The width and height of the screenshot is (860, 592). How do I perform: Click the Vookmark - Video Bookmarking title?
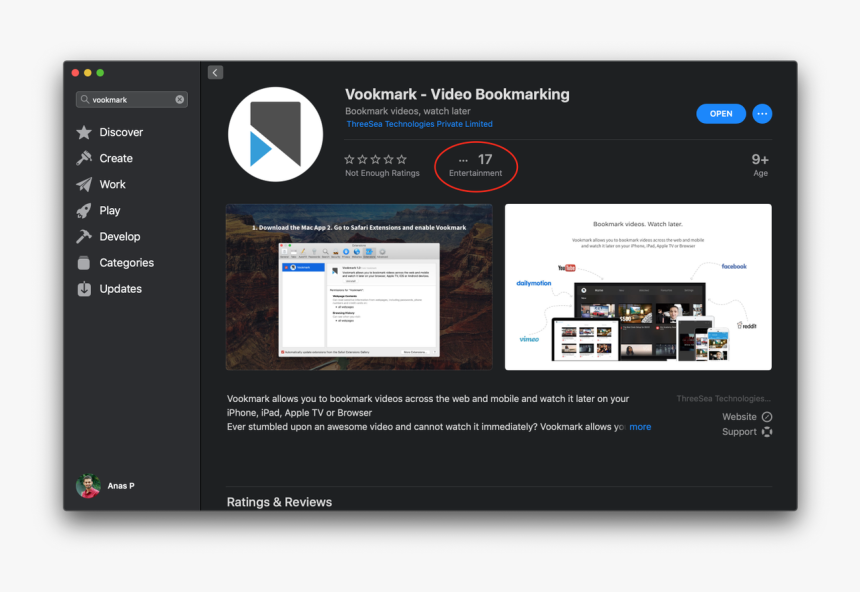click(457, 94)
